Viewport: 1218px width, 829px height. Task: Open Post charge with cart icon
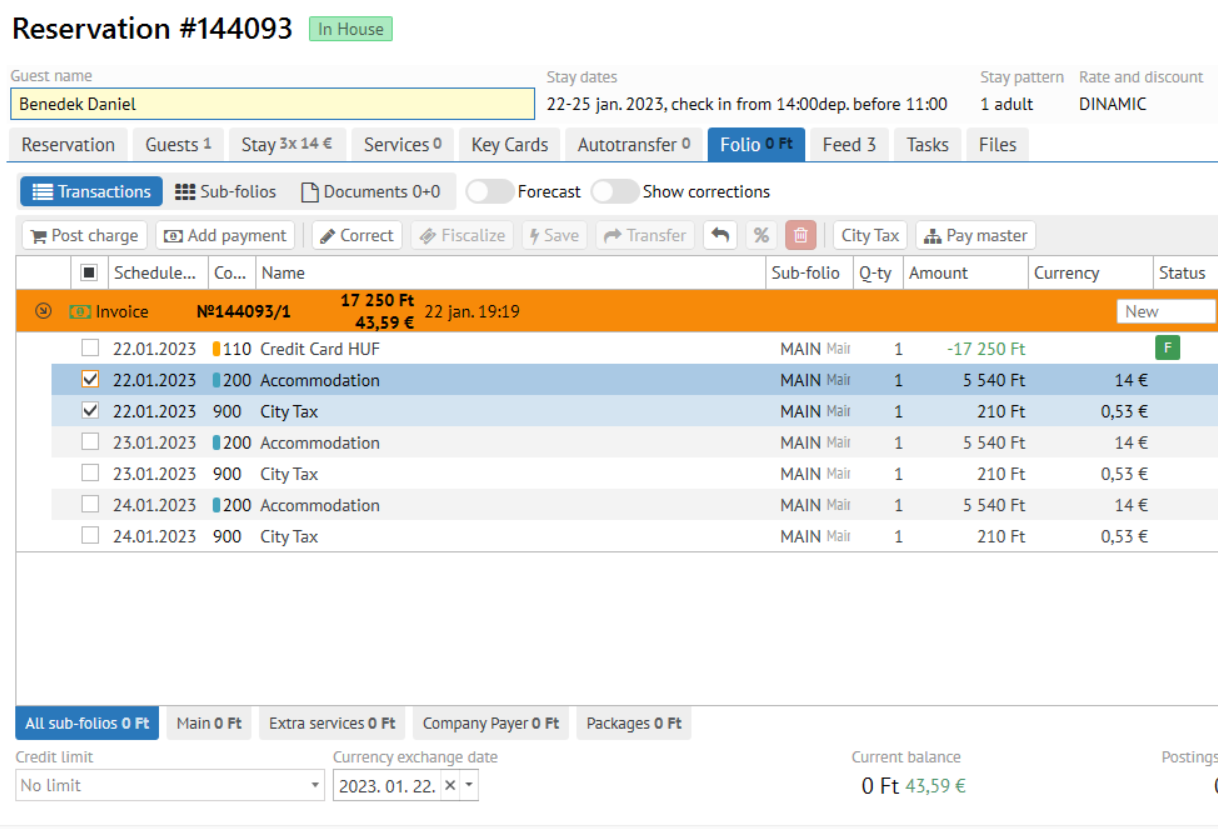click(85, 236)
